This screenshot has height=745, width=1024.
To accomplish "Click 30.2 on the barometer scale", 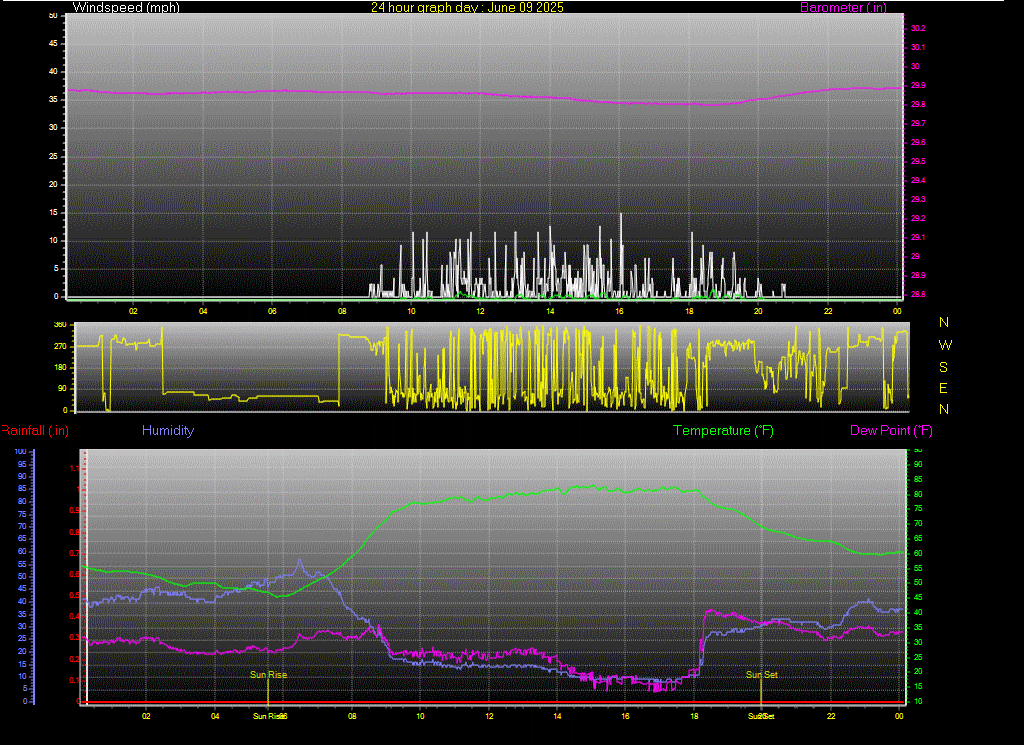I will 918,28.
